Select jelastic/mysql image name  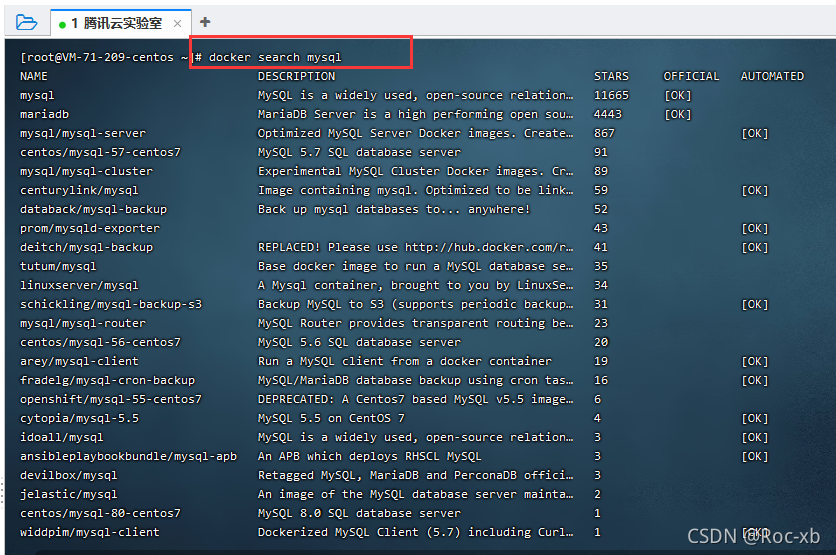point(68,494)
